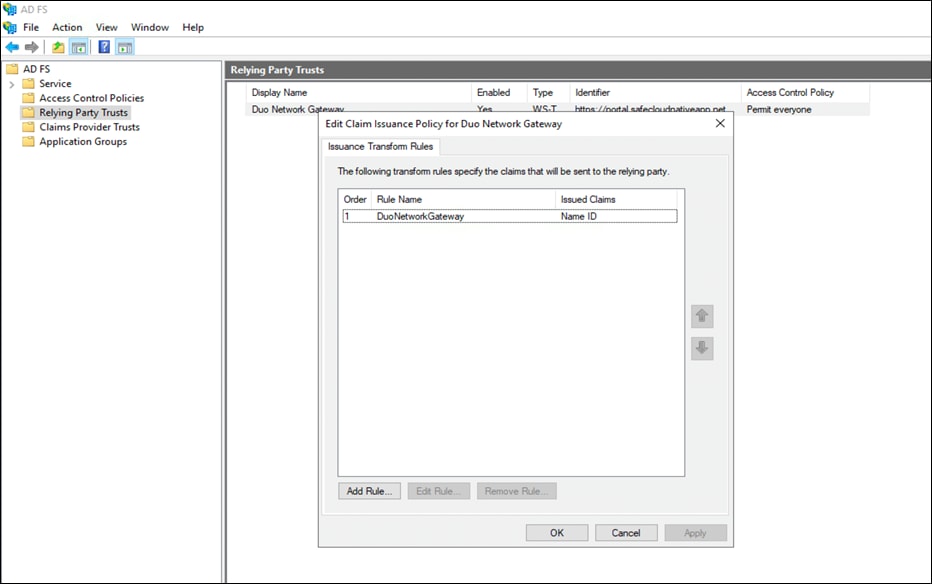Screen dimensions: 932x584
Task: Click the Claims Provider Trusts folder icon
Action: [28, 127]
